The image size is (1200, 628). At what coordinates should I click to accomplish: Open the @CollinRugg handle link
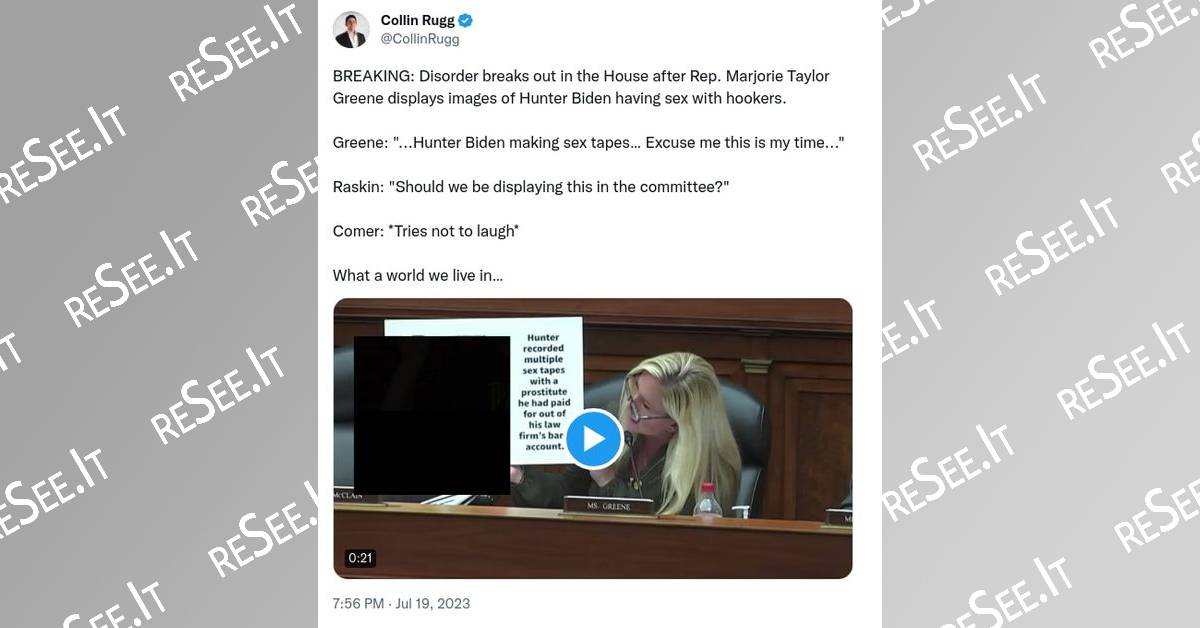(x=420, y=40)
